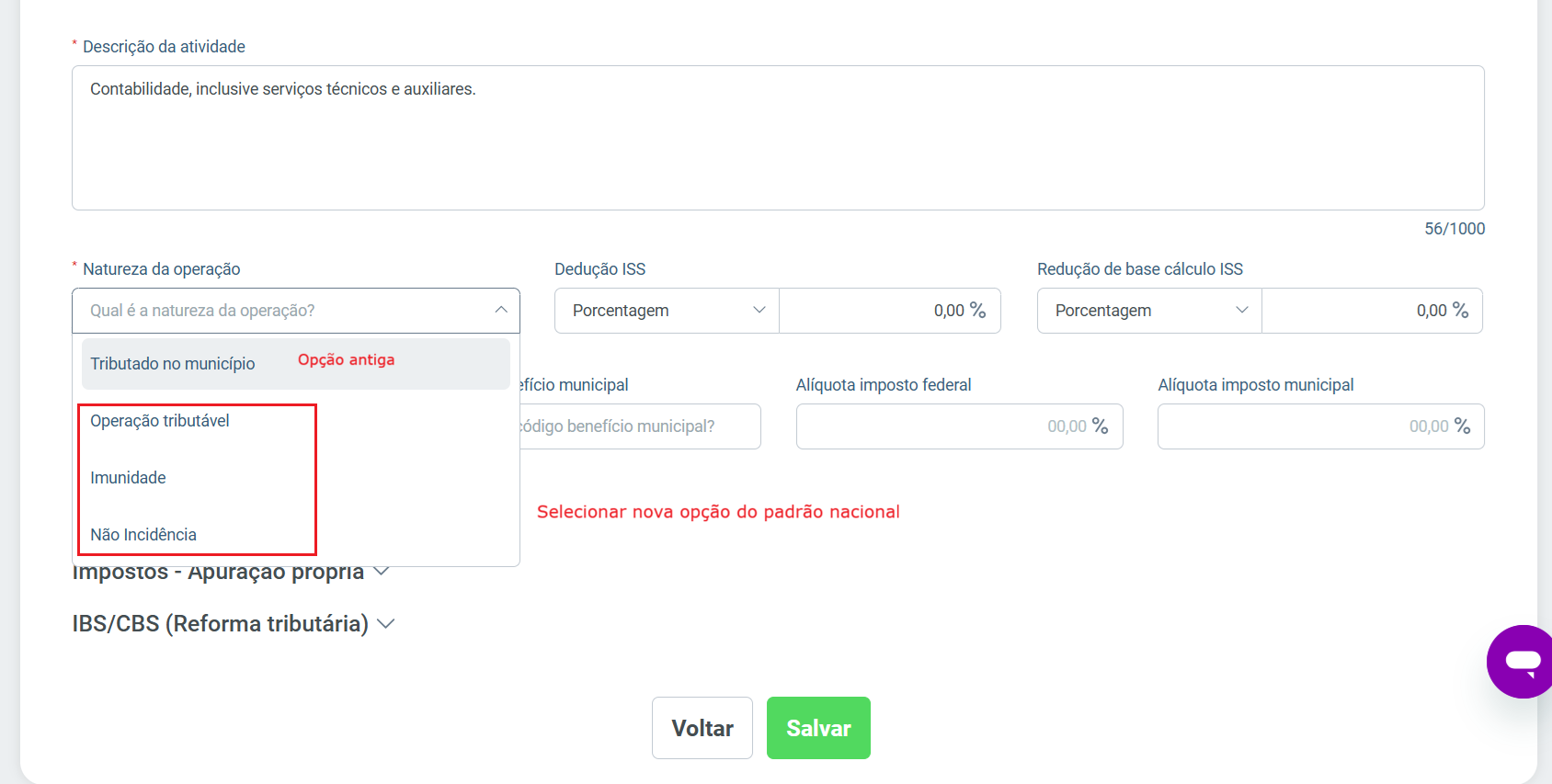Click the Redução de base cálculo ISS value field

(1372, 311)
